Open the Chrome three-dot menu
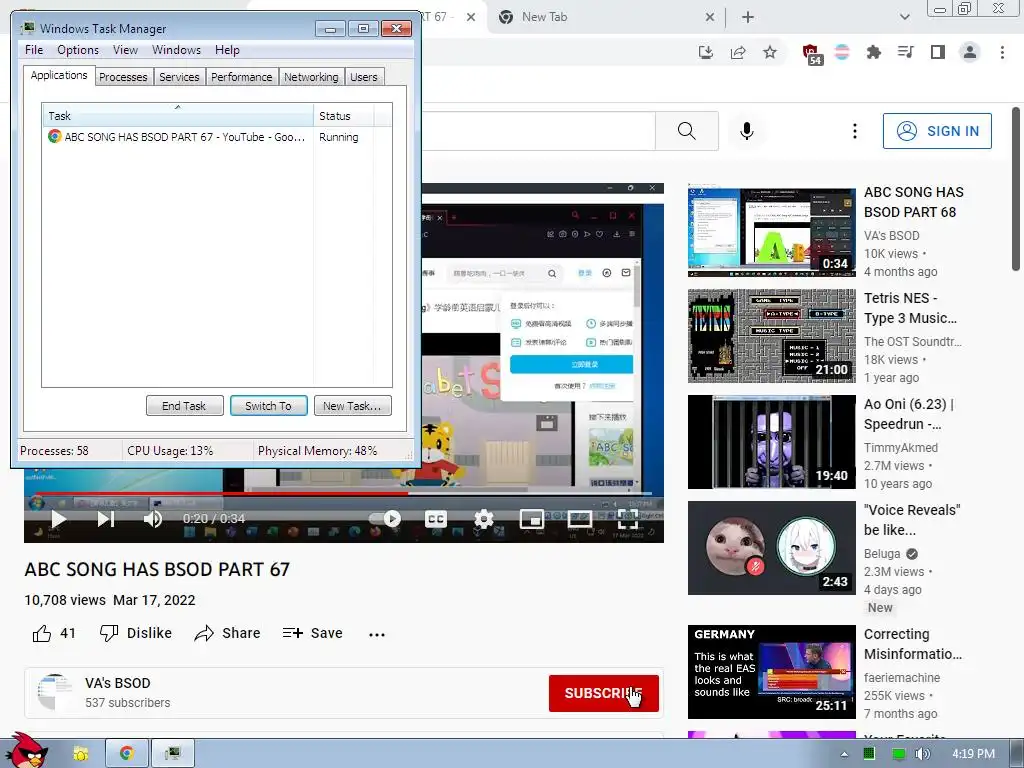The width and height of the screenshot is (1024, 768). point(1002,52)
